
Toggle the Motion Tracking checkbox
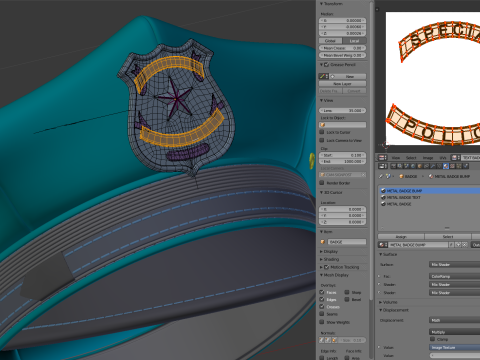point(327,267)
